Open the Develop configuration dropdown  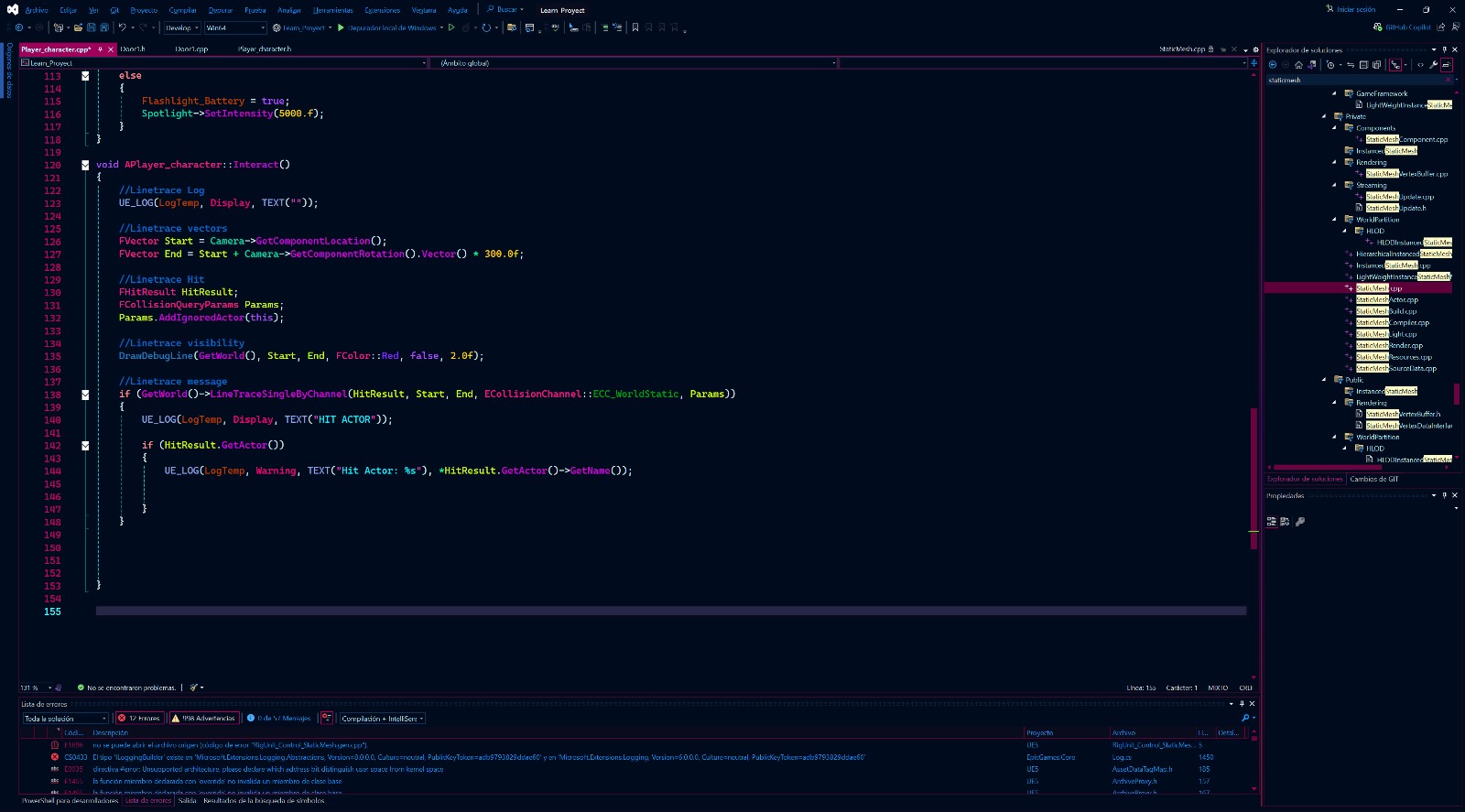tap(182, 27)
